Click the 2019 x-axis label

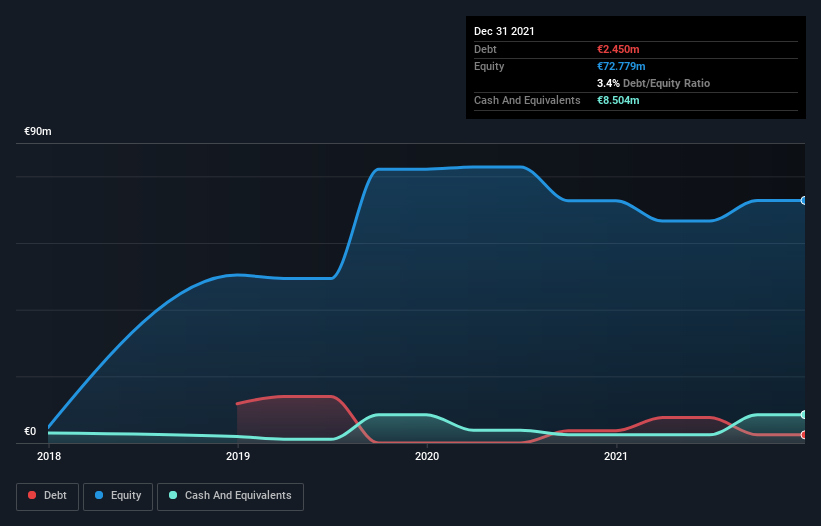(238, 456)
